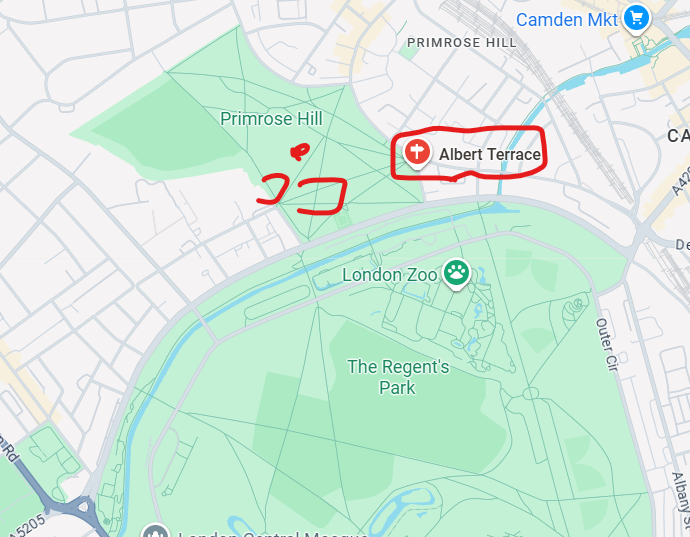Click the PRIMROSE HILL neighborhood label
Screen dimensions: 690x537
(462, 43)
